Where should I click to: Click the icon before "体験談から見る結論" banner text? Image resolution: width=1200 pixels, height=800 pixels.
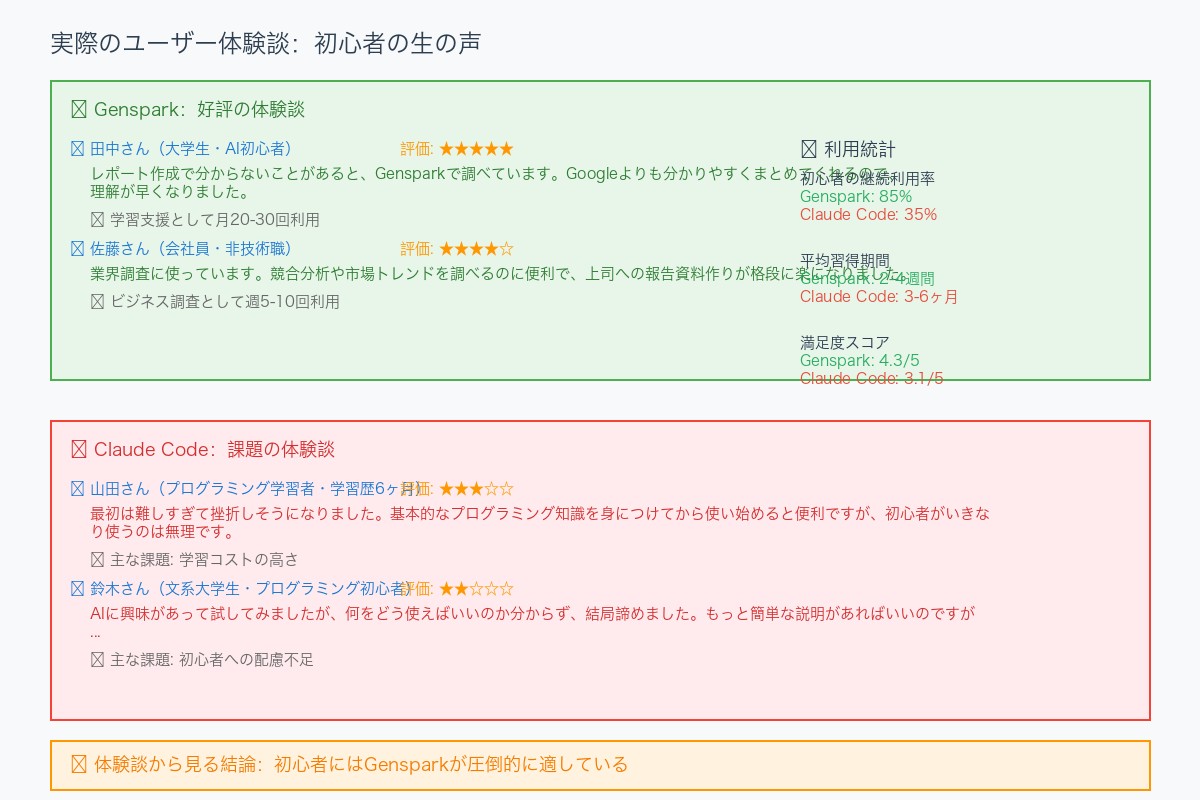79,764
